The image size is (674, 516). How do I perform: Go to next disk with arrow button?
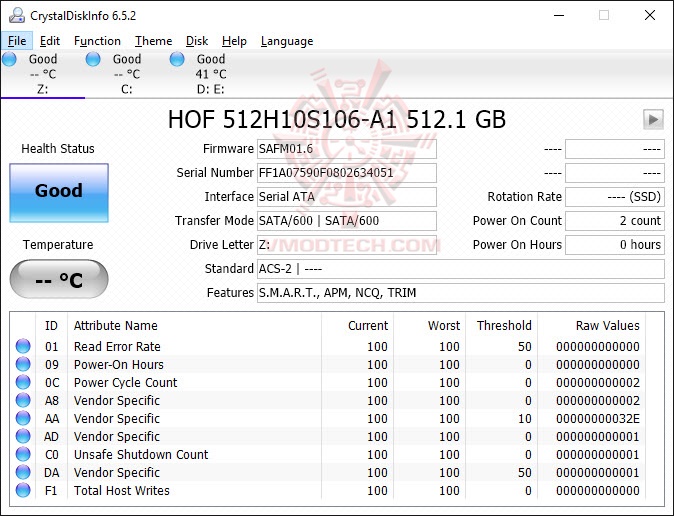point(653,119)
